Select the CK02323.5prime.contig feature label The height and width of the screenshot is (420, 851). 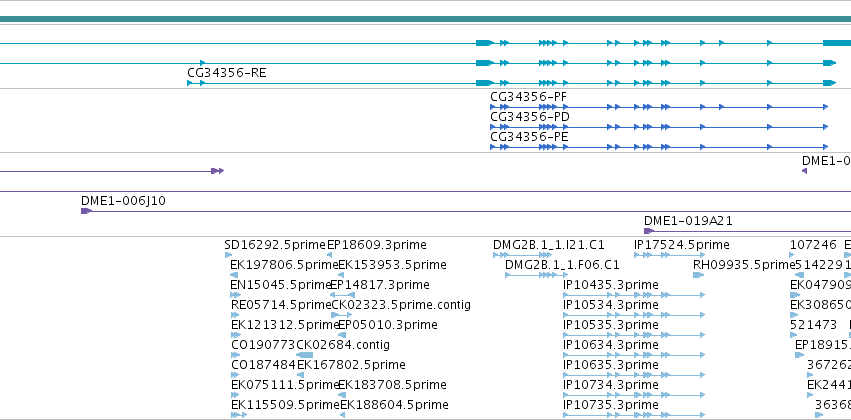[401, 305]
